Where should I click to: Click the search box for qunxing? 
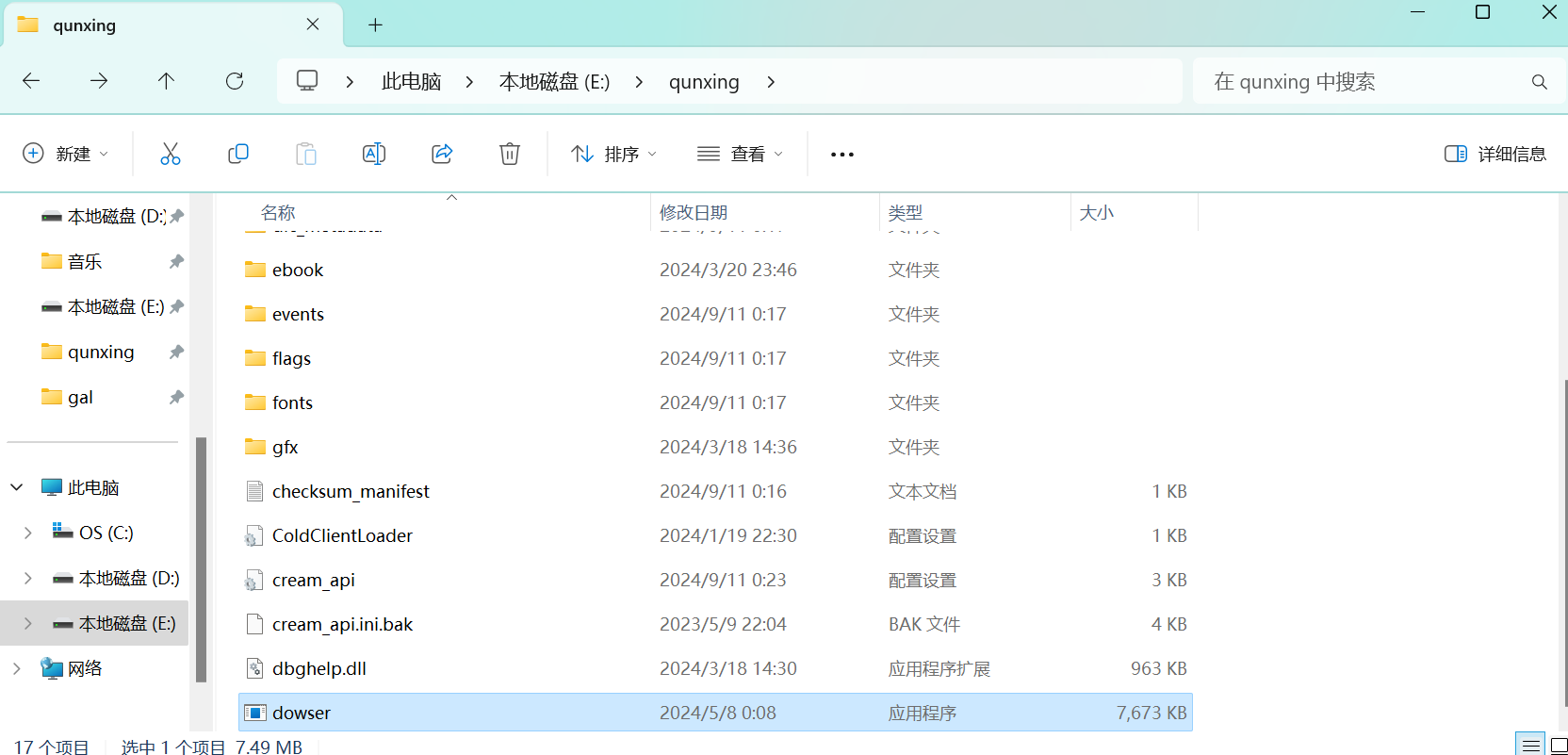tap(1366, 82)
